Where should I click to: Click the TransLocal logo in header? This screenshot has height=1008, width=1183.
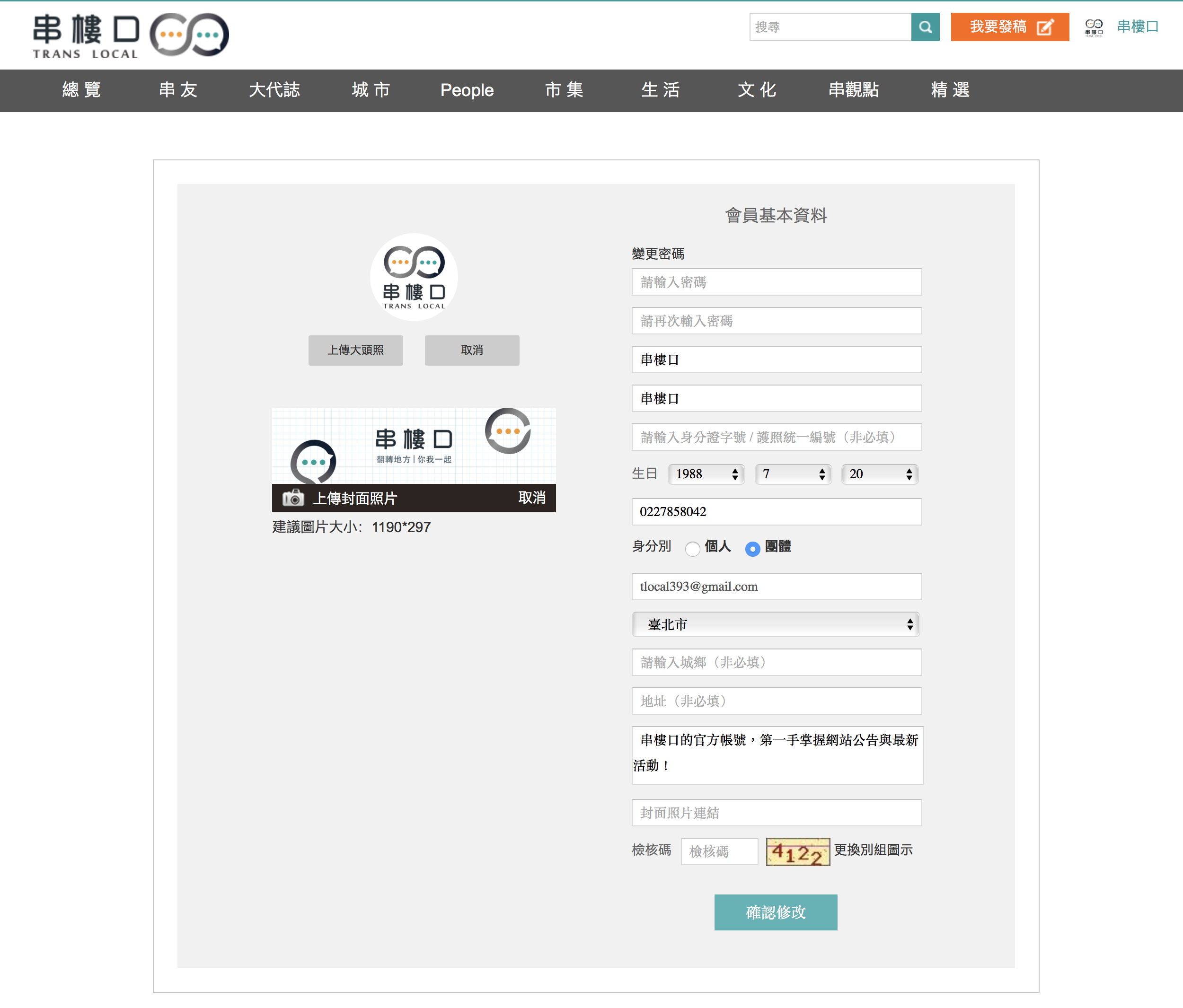[x=131, y=35]
